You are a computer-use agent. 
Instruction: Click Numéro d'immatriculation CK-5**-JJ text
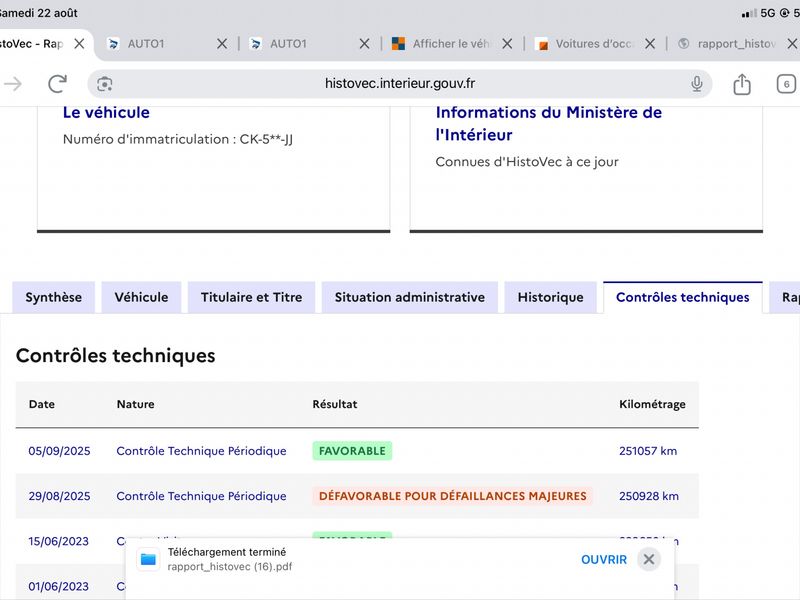[178, 139]
